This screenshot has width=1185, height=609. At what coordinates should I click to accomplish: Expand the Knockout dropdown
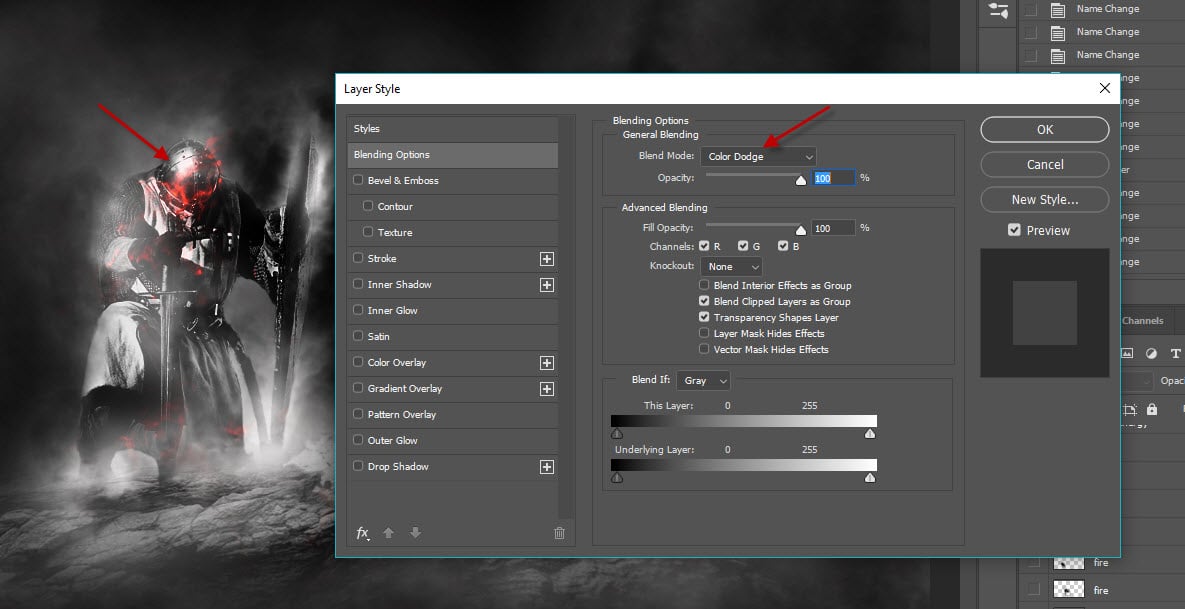pos(731,267)
